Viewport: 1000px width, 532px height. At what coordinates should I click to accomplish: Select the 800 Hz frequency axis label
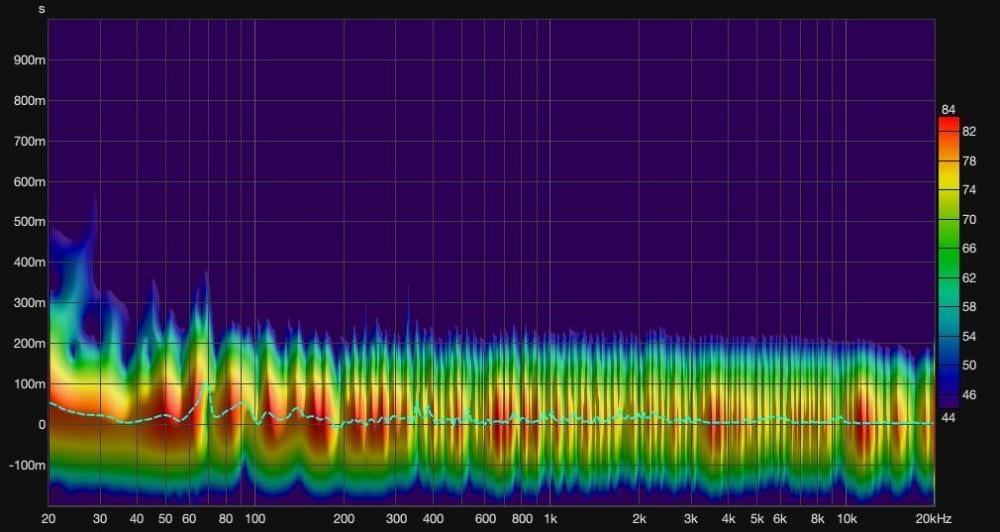[522, 519]
